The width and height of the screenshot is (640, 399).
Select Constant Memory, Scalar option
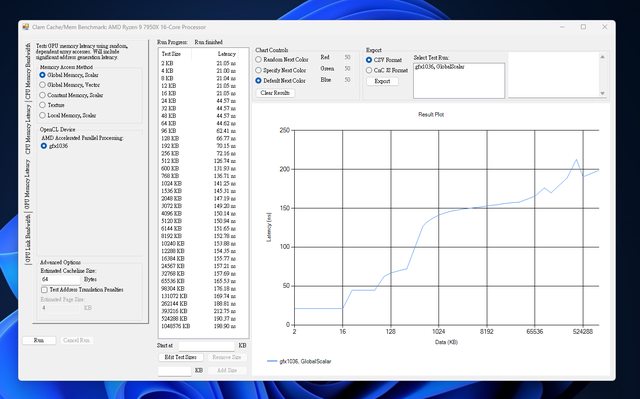pos(71,95)
